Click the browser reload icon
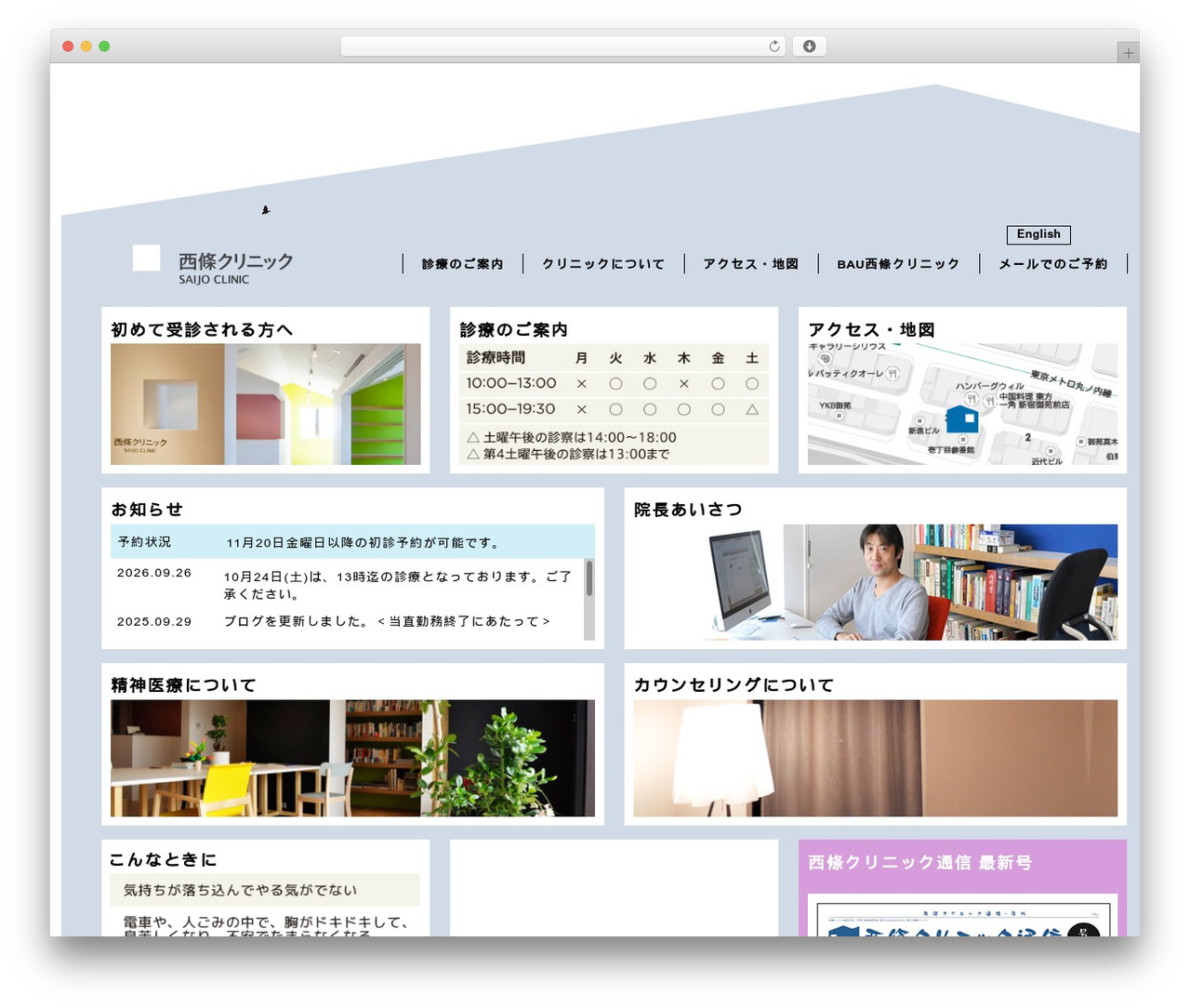 point(773,46)
